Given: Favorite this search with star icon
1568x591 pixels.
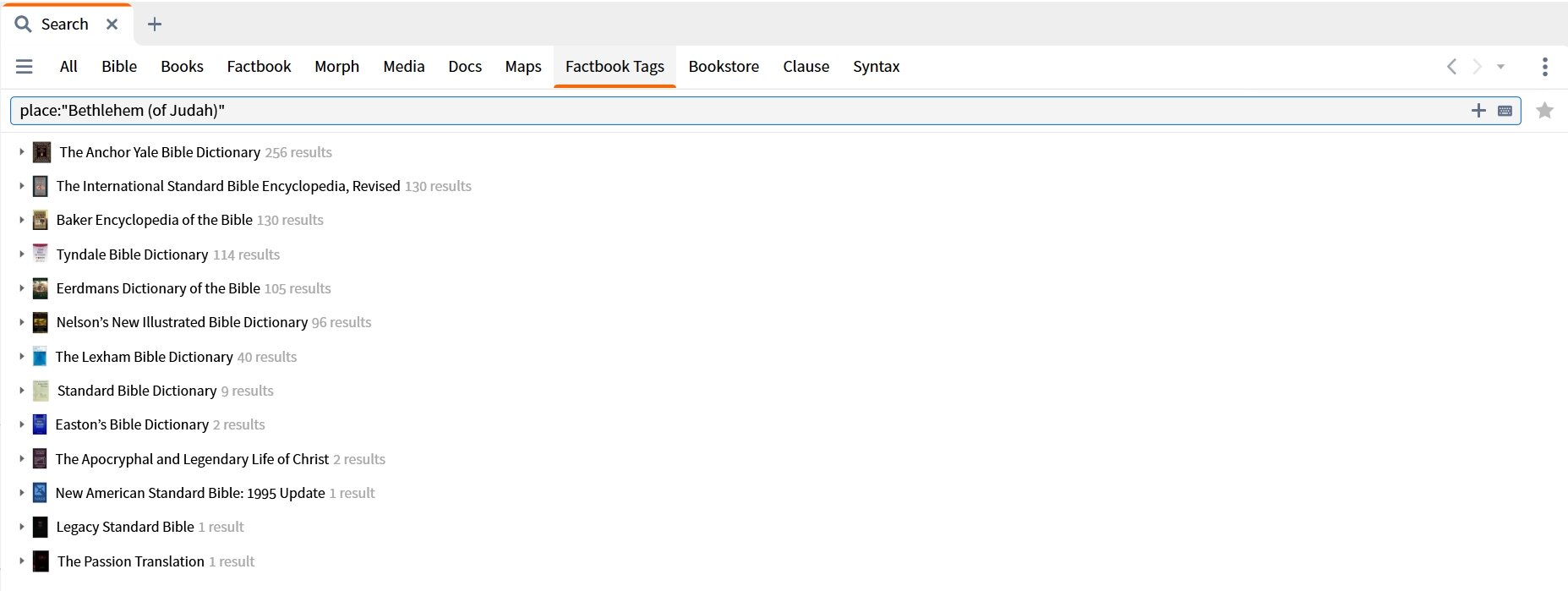Looking at the screenshot, I should pyautogui.click(x=1544, y=111).
